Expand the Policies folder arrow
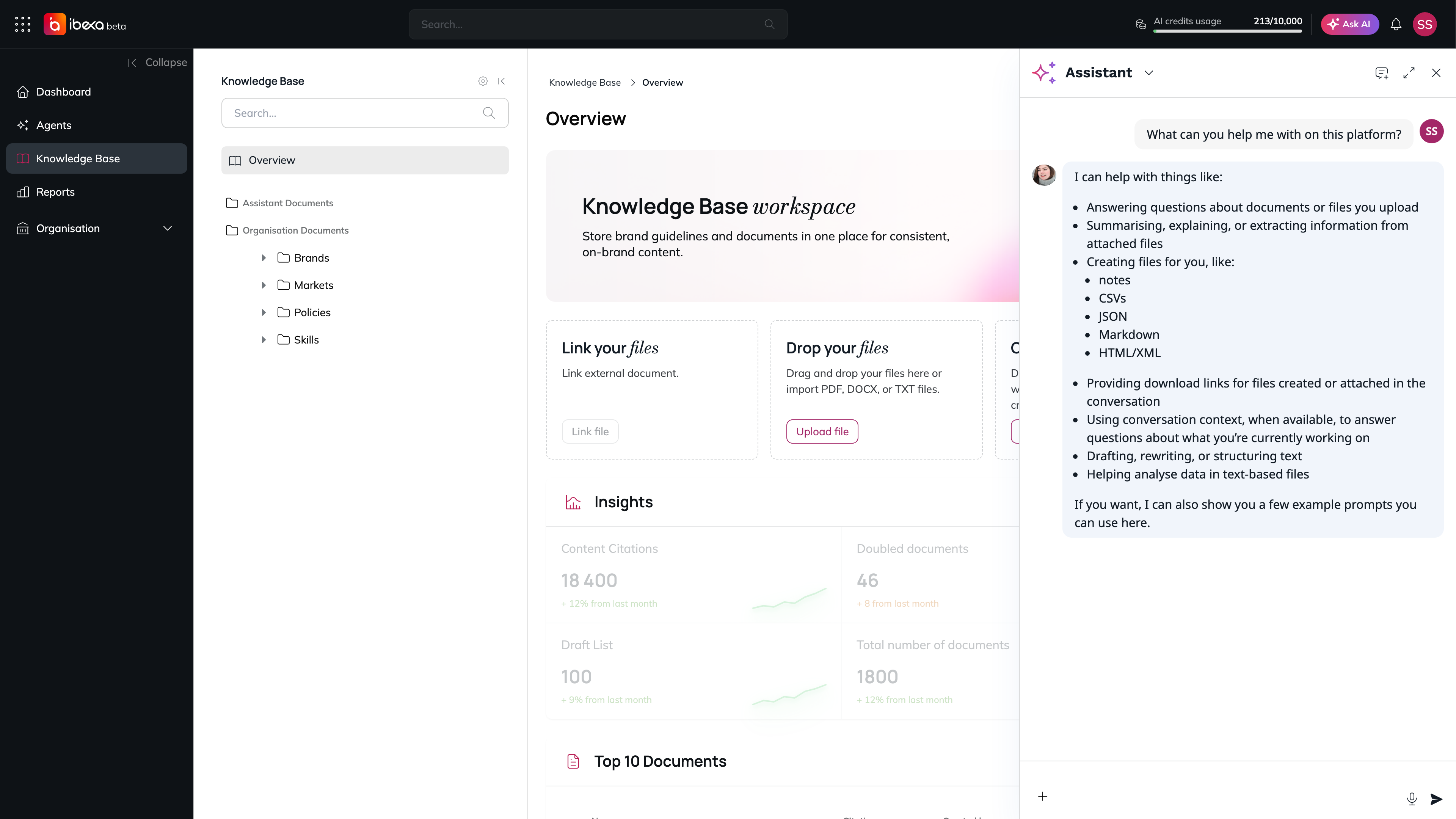Screen dimensions: 1456x819 tap(264, 312)
